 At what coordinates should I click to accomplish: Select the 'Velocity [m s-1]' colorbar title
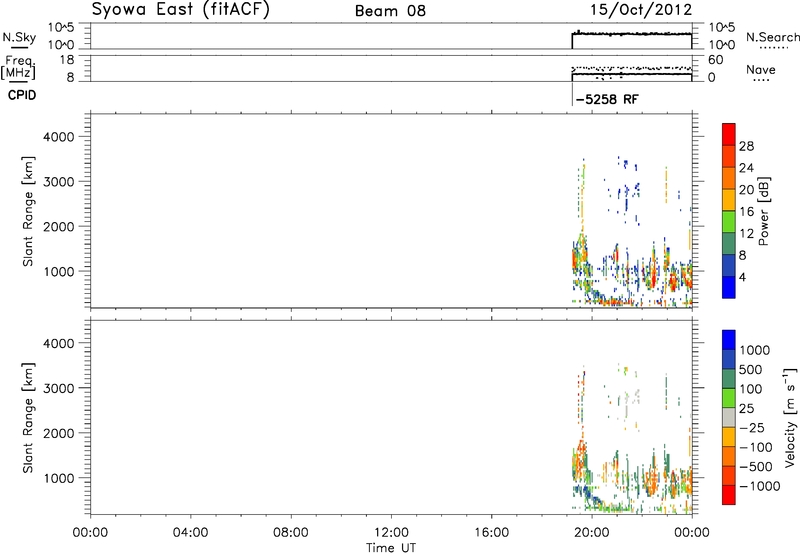pyautogui.click(x=790, y=417)
